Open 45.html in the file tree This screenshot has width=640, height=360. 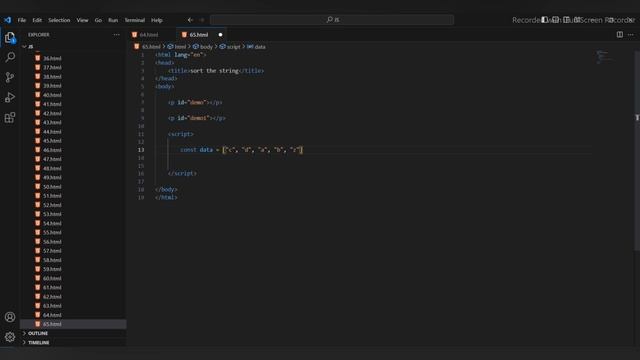pyautogui.click(x=52, y=141)
